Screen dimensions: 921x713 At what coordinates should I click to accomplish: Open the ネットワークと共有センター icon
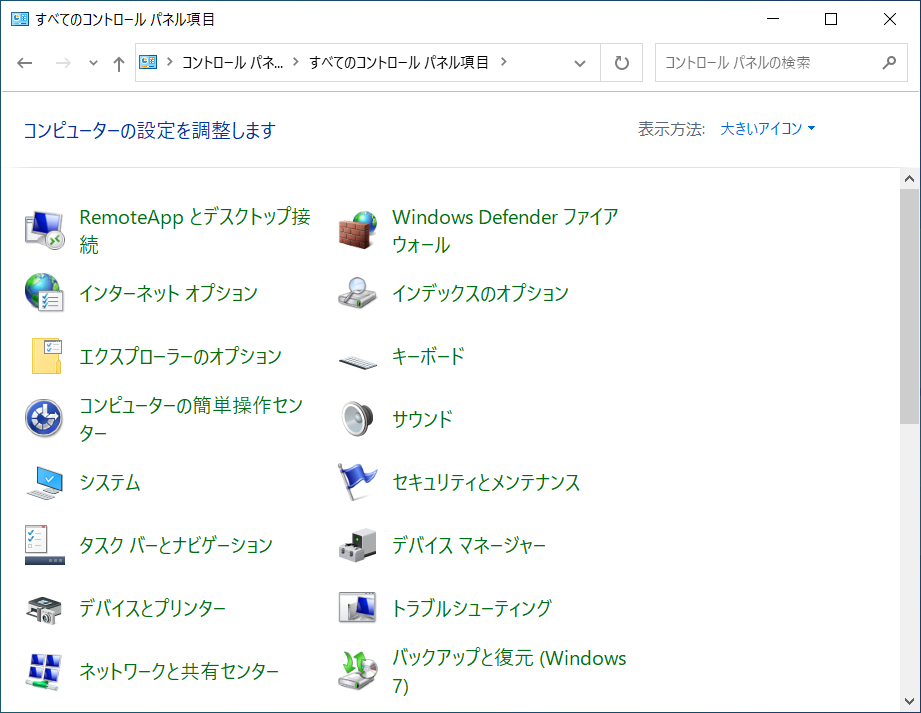tap(44, 671)
